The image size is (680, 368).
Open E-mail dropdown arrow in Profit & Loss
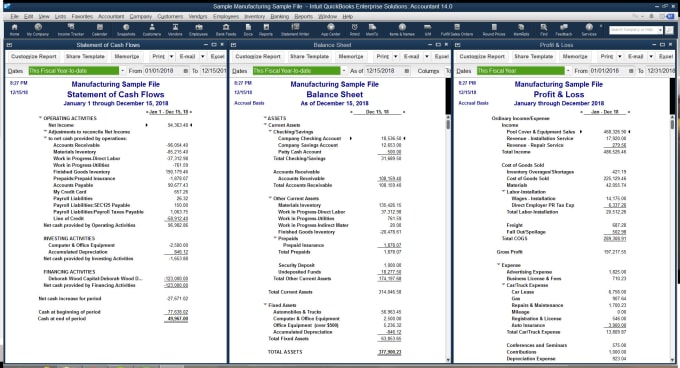(651, 57)
